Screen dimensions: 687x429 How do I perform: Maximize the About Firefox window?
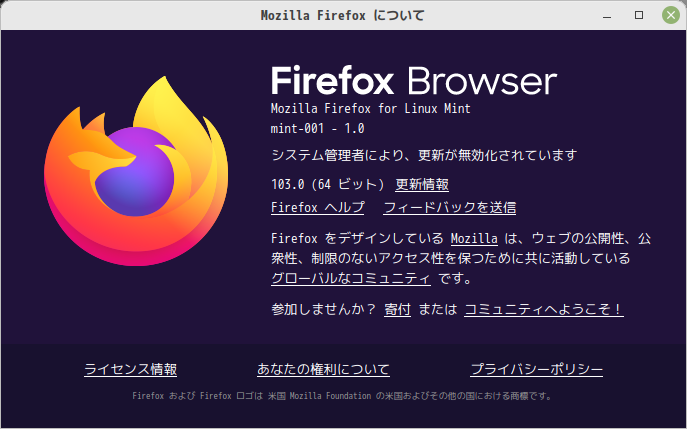pos(639,15)
